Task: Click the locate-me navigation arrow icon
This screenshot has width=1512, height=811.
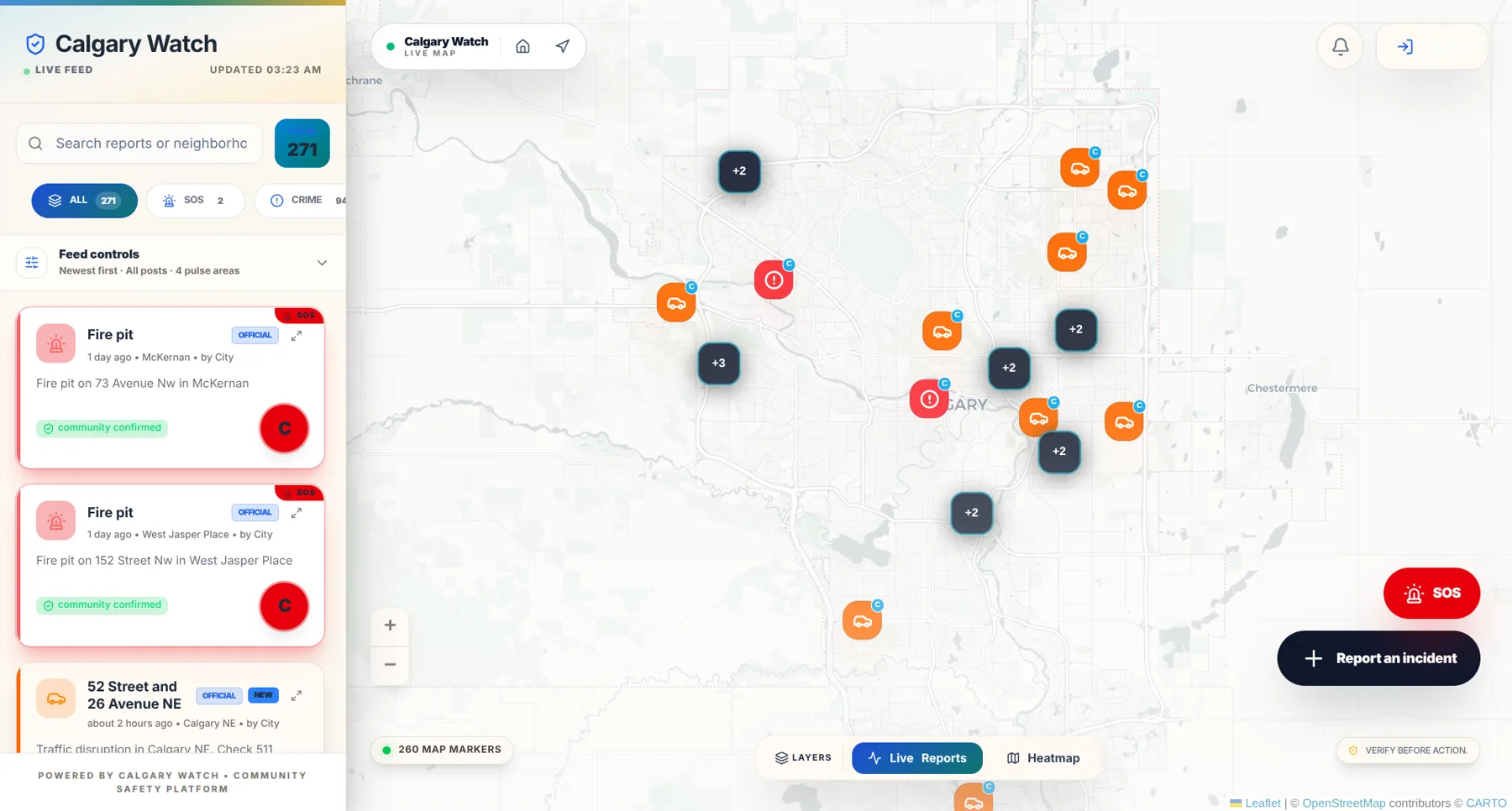Action: coord(563,46)
